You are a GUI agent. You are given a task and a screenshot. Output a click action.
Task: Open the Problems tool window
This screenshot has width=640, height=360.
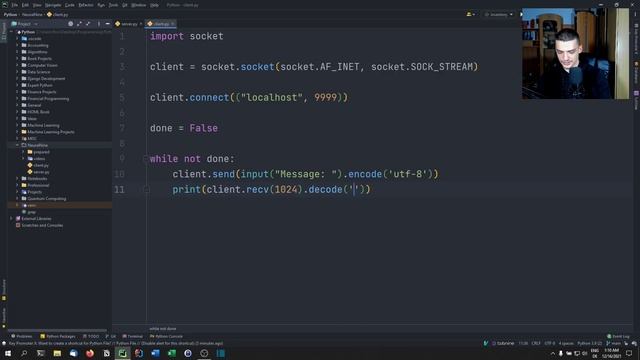coord(22,336)
